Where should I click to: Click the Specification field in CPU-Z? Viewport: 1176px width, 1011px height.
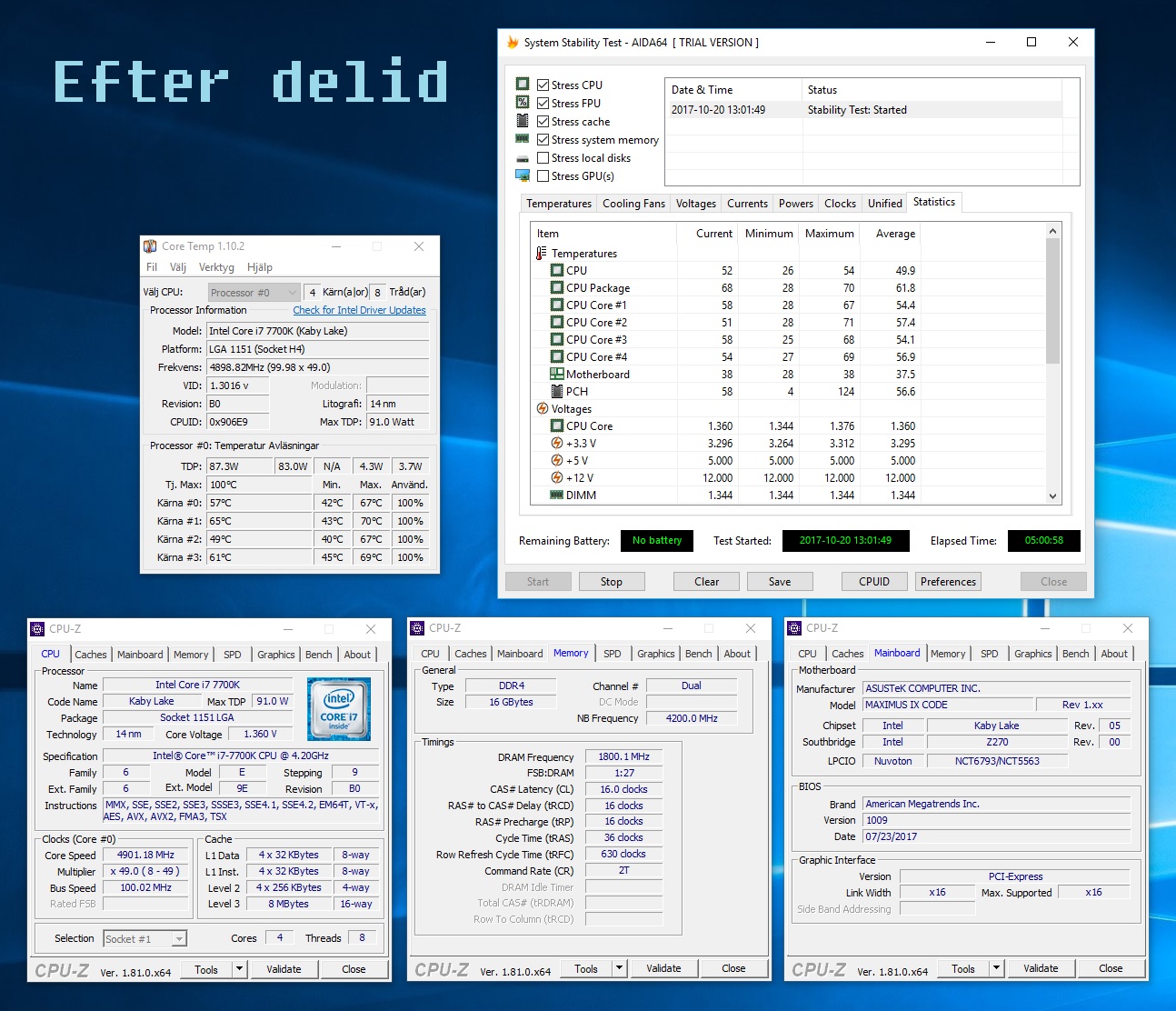click(241, 756)
